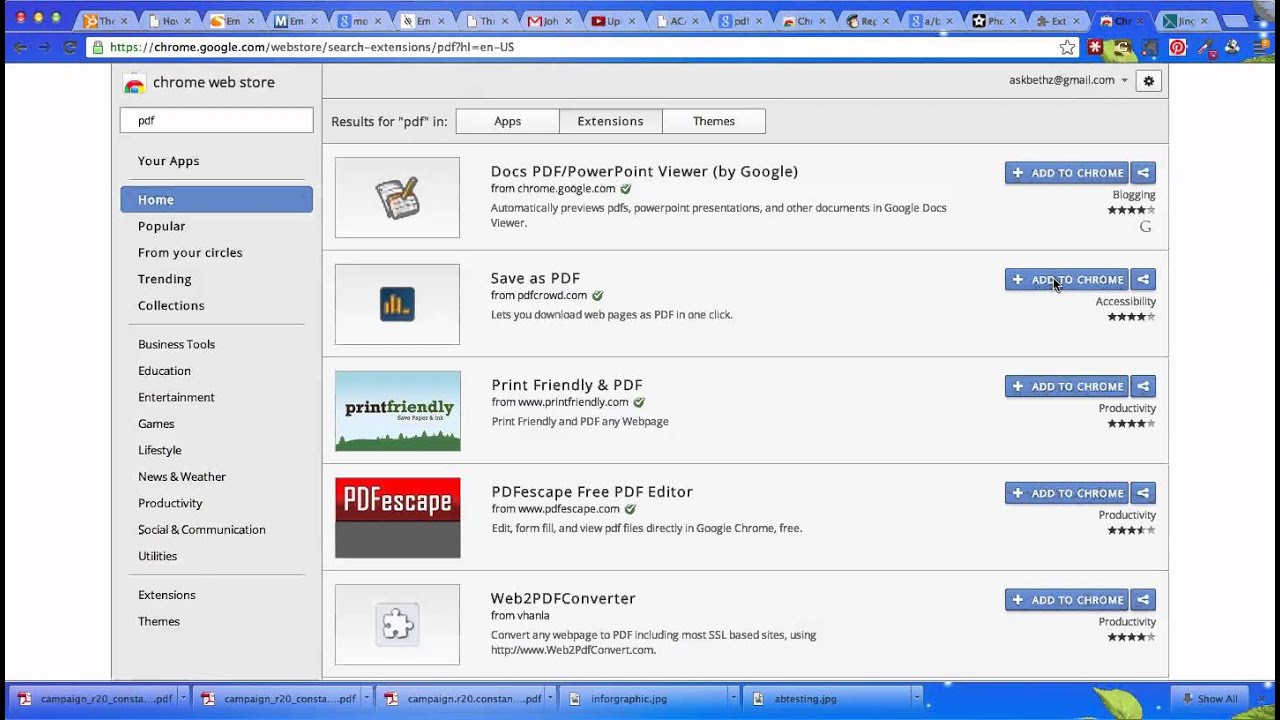Viewport: 1280px width, 720px height.
Task: Click the Docs PDF/PowerPoint Viewer thumbnail
Action: click(397, 198)
